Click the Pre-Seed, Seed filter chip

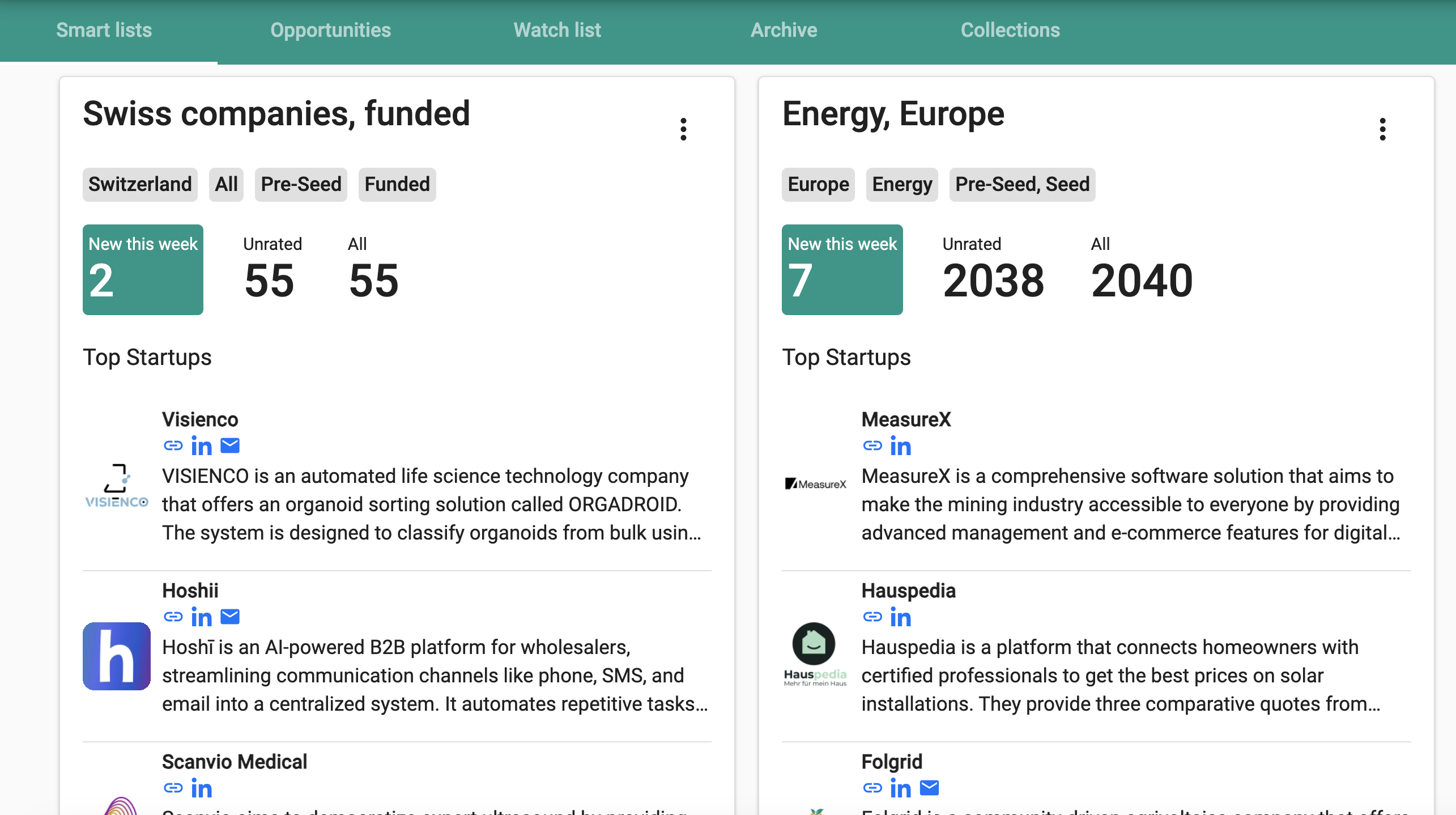1022,185
